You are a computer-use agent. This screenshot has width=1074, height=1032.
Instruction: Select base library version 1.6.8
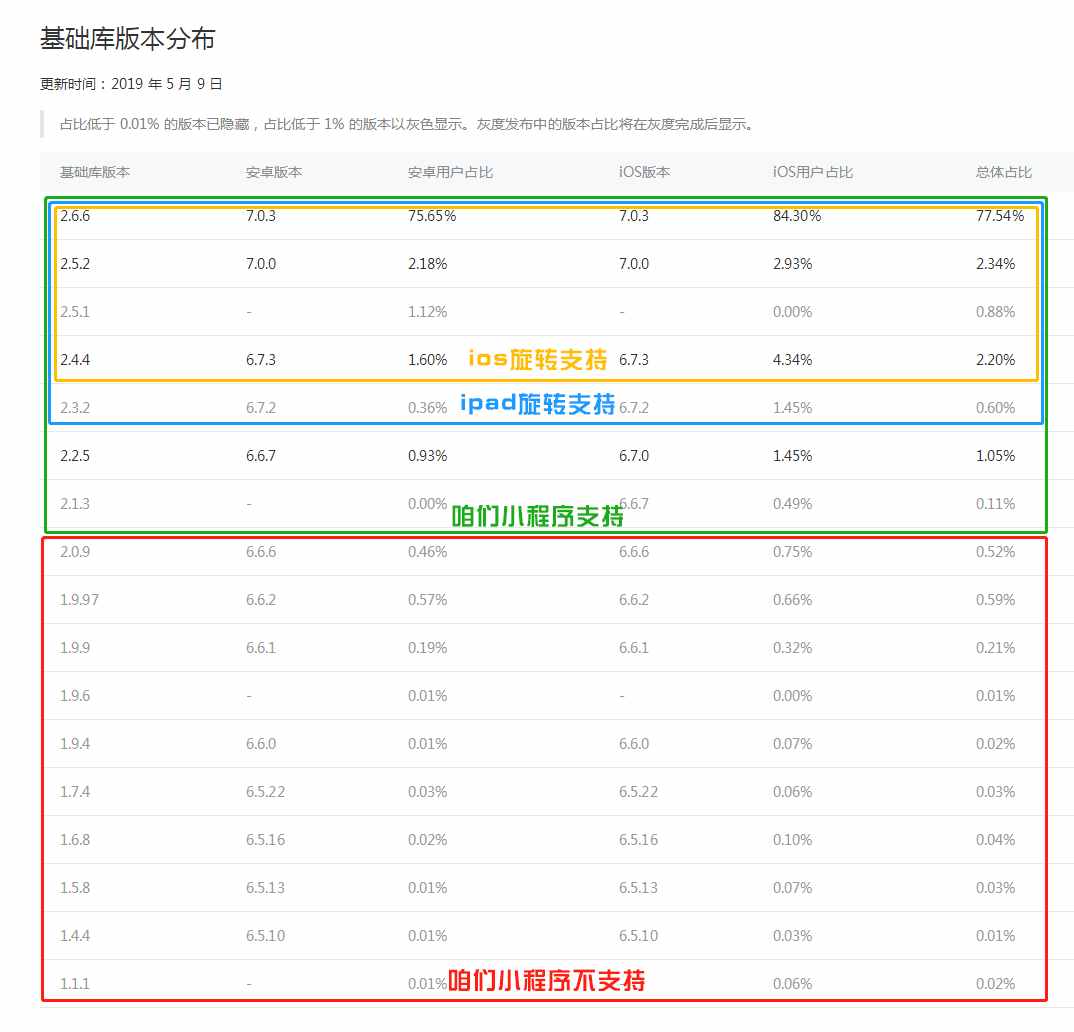tap(75, 839)
